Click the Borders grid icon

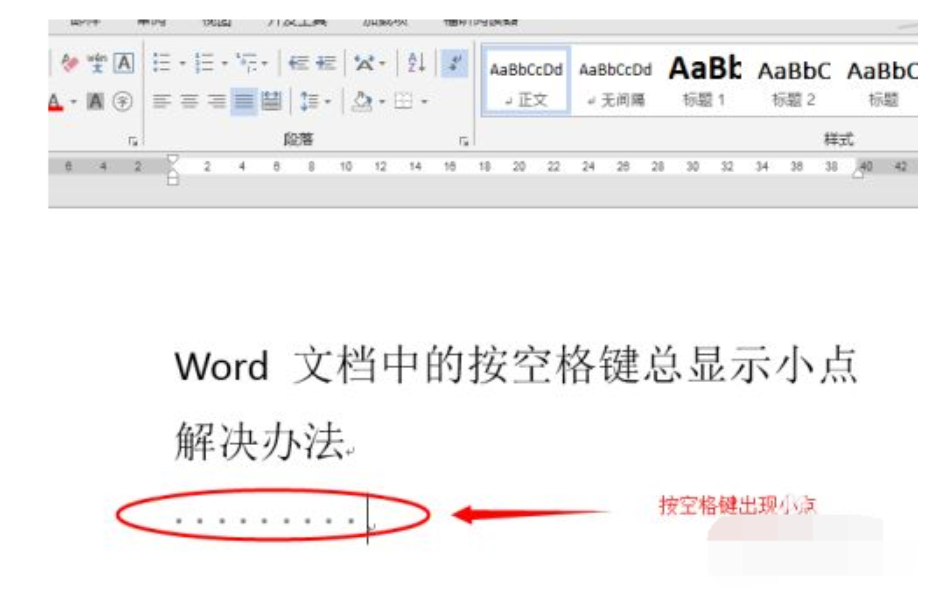[x=403, y=101]
